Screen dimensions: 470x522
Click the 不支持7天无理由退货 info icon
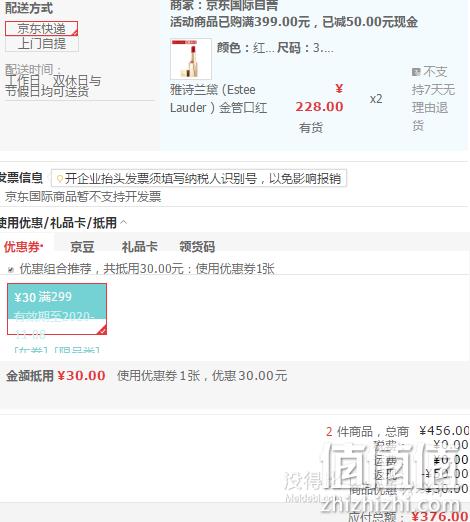[x=416, y=72]
